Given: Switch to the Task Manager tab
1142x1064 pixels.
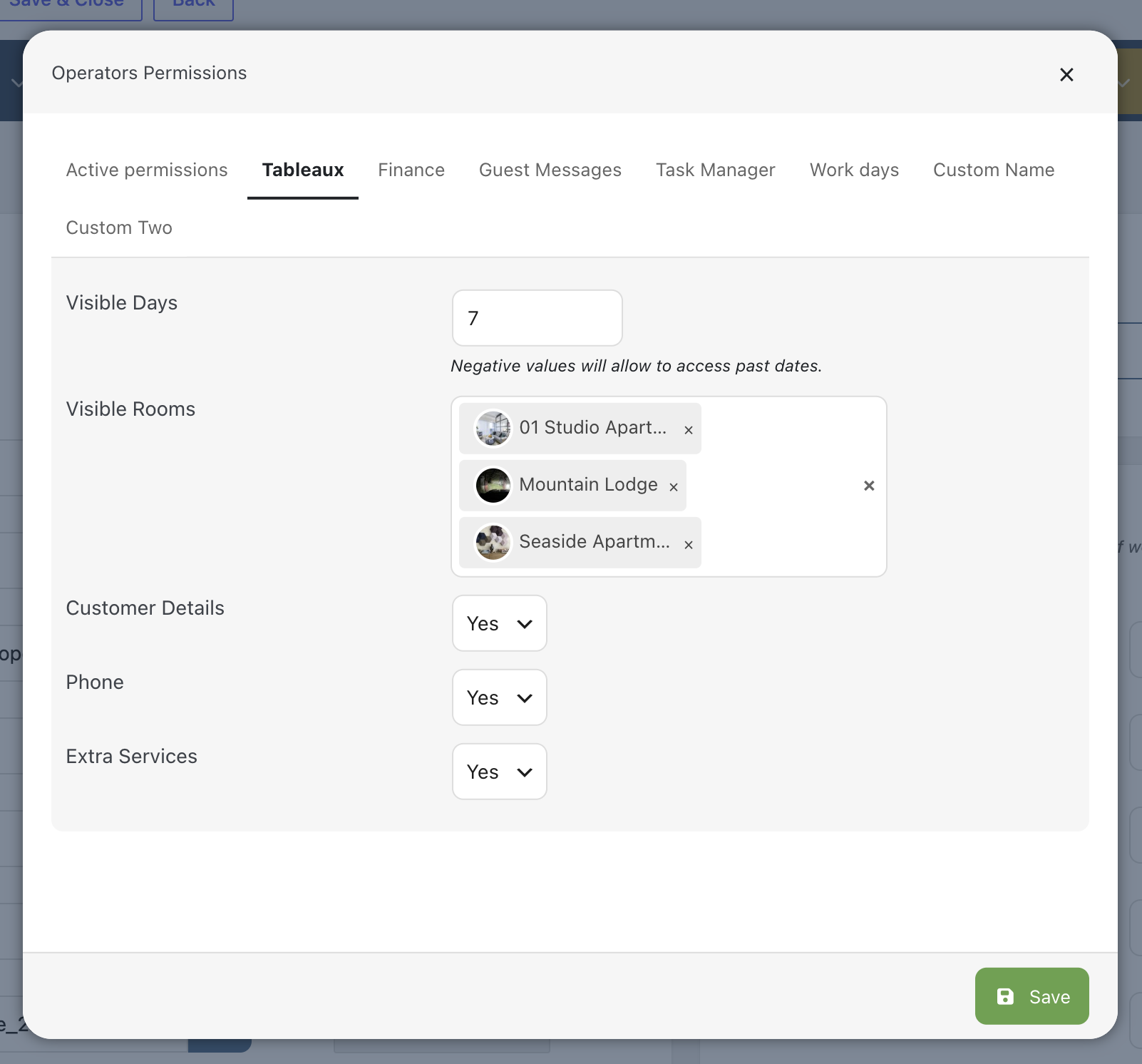Looking at the screenshot, I should click(x=716, y=170).
